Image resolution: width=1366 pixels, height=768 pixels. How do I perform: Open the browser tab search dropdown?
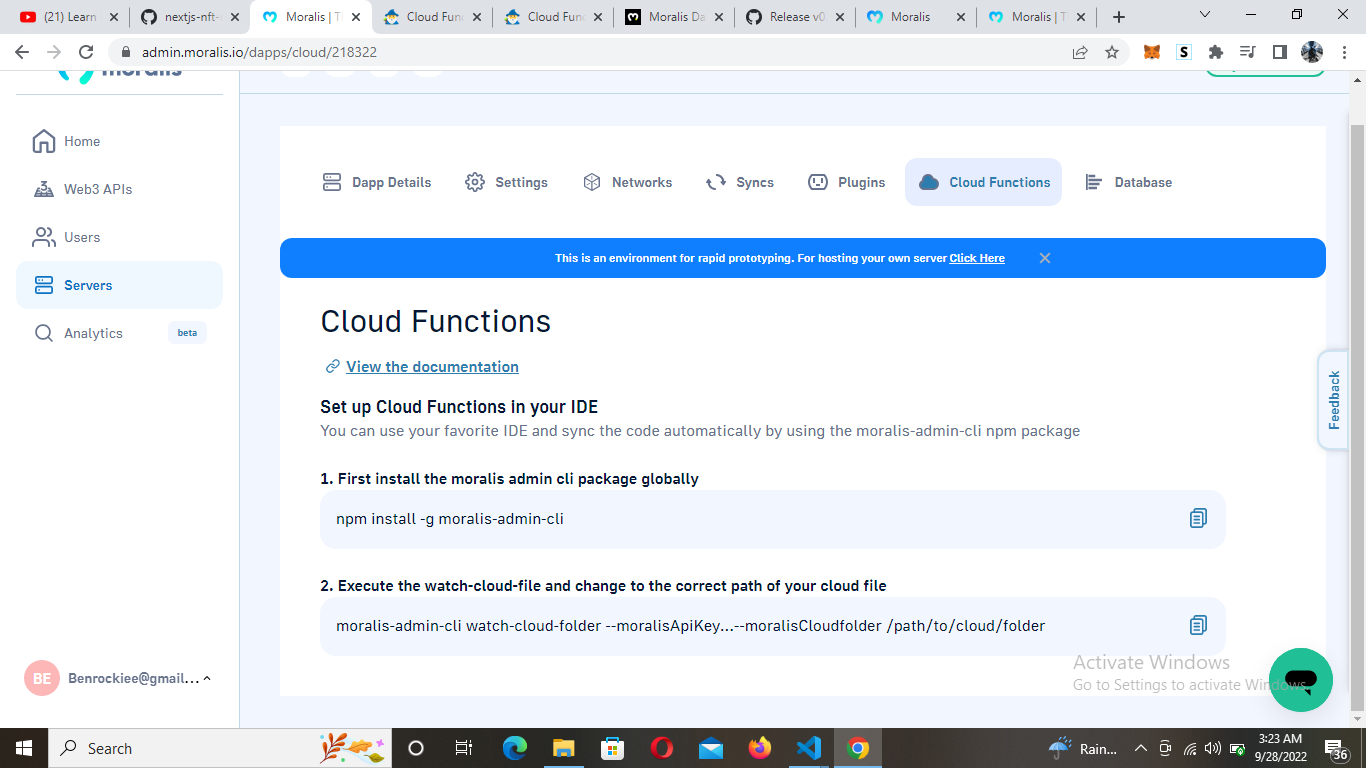click(1204, 15)
